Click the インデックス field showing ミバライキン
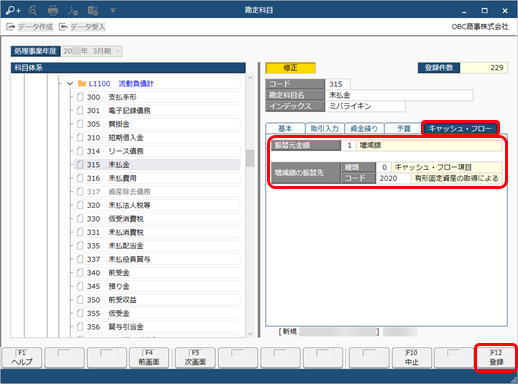518x384 pixels. pyautogui.click(x=365, y=106)
